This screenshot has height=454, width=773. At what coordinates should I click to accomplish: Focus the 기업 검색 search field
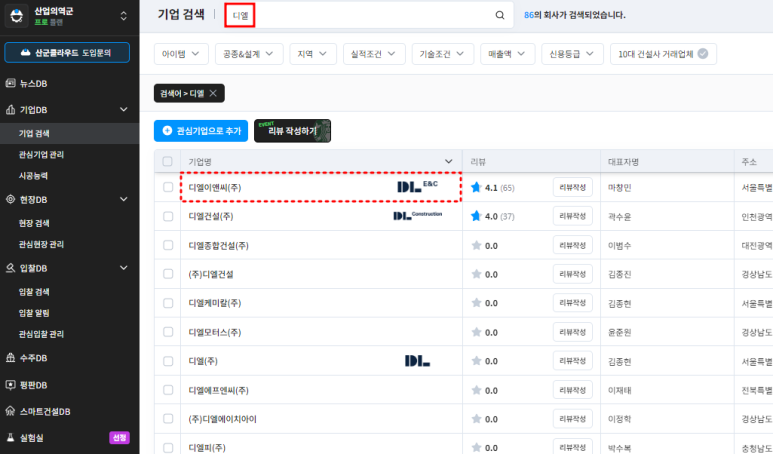(369, 15)
